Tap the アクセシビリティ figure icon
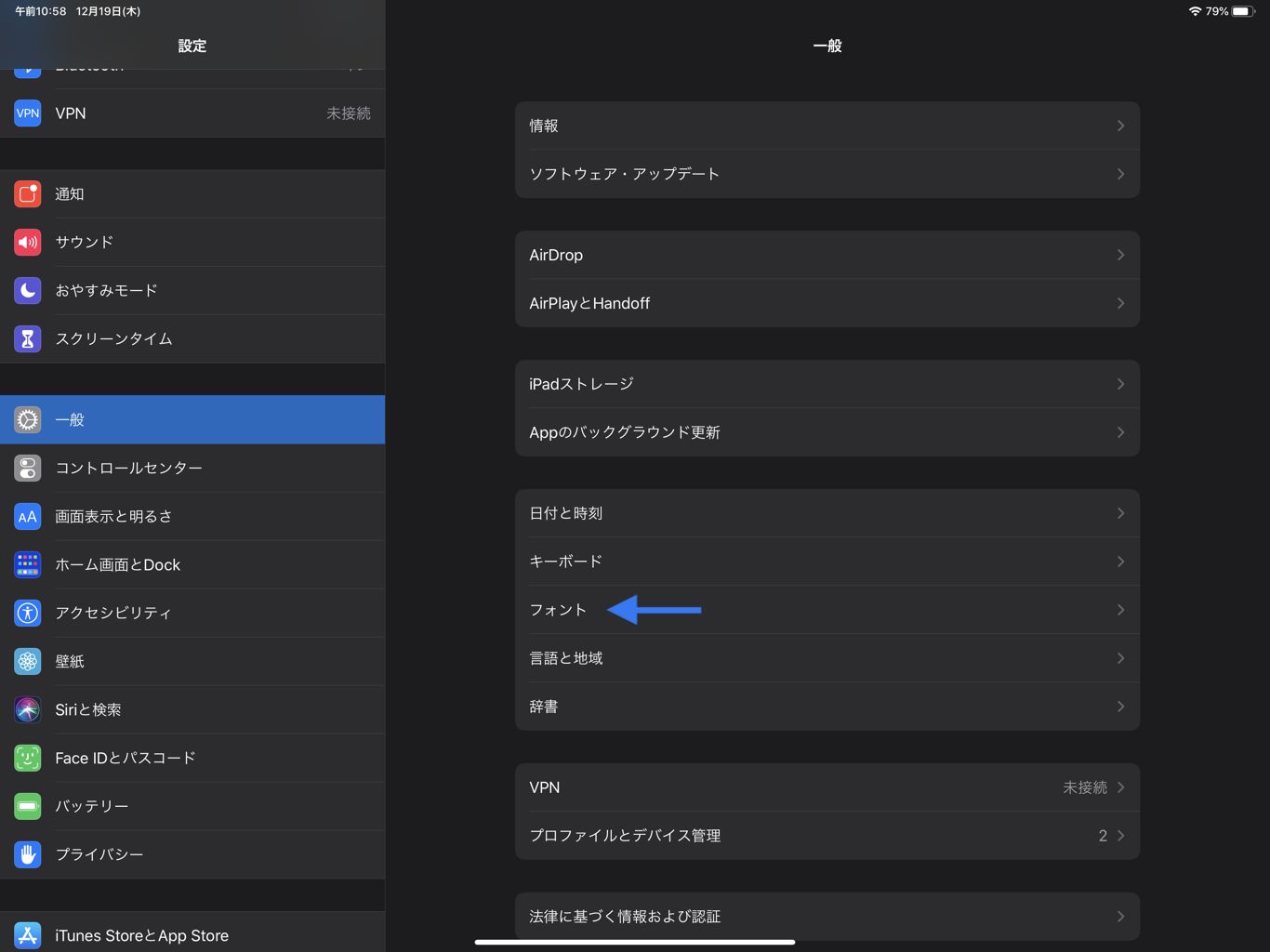The width and height of the screenshot is (1270, 952). [x=28, y=613]
